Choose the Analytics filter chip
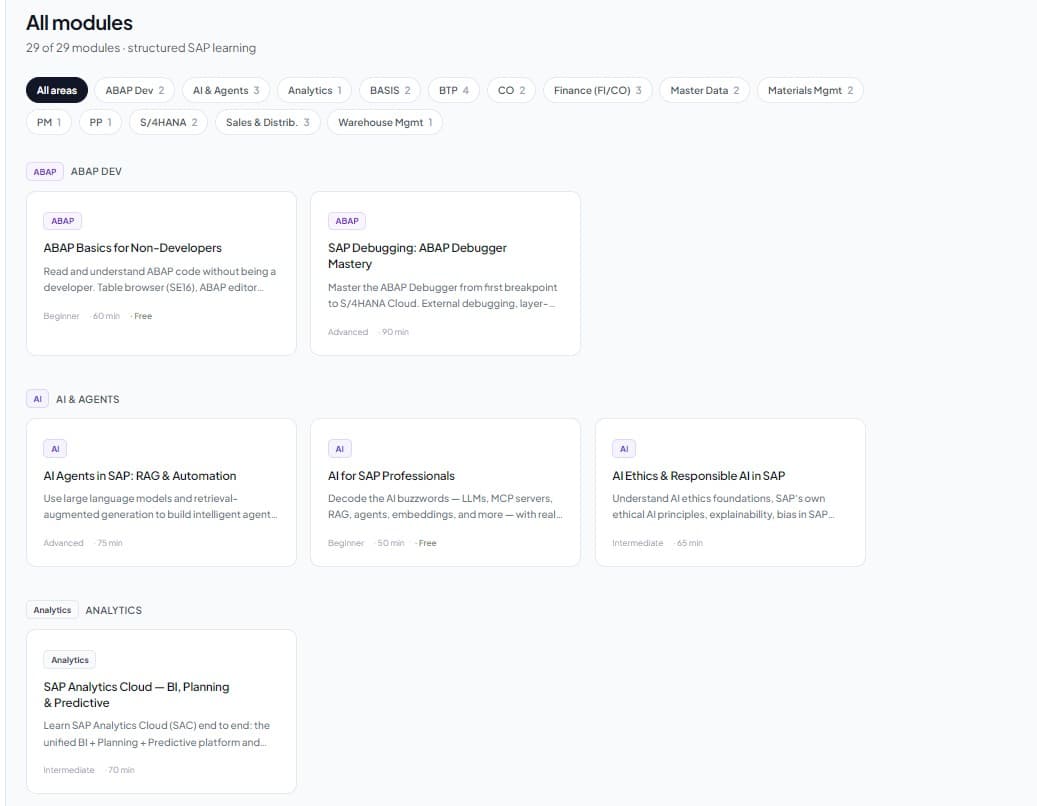Viewport: 1037px width, 806px height. click(x=315, y=90)
